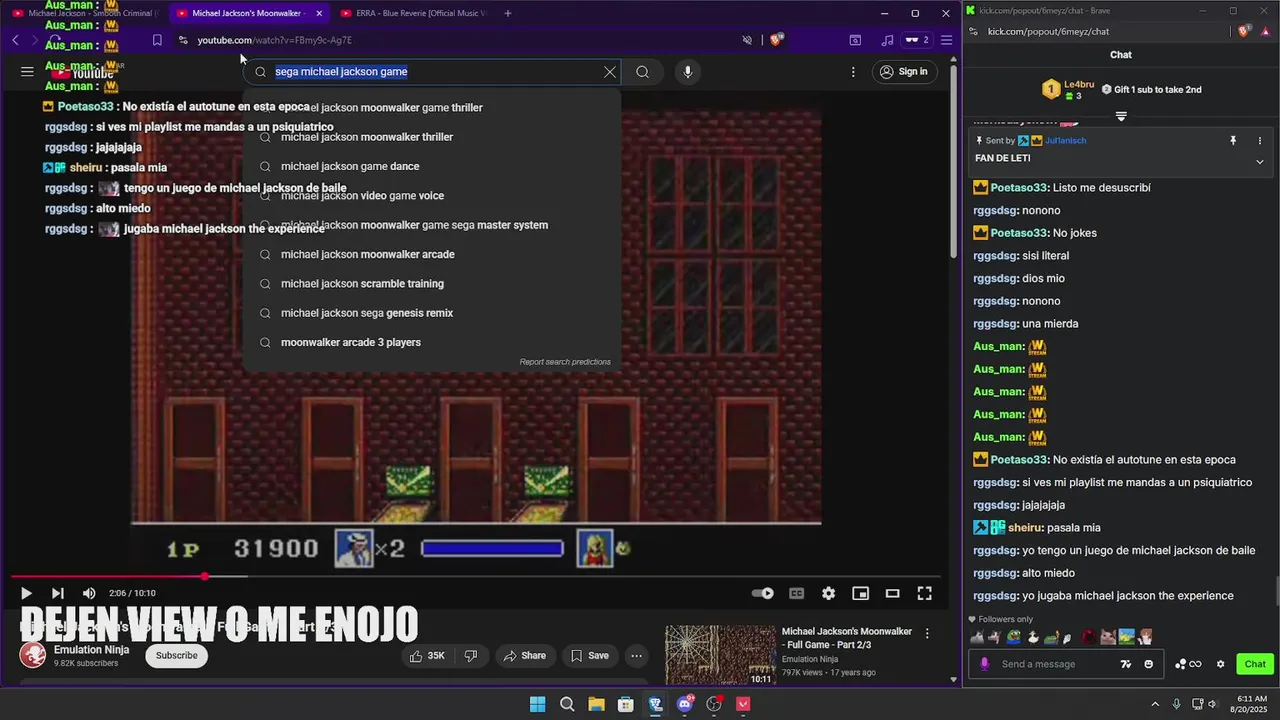The width and height of the screenshot is (1280, 720).
Task: Open a new browser tab
Action: click(x=508, y=13)
